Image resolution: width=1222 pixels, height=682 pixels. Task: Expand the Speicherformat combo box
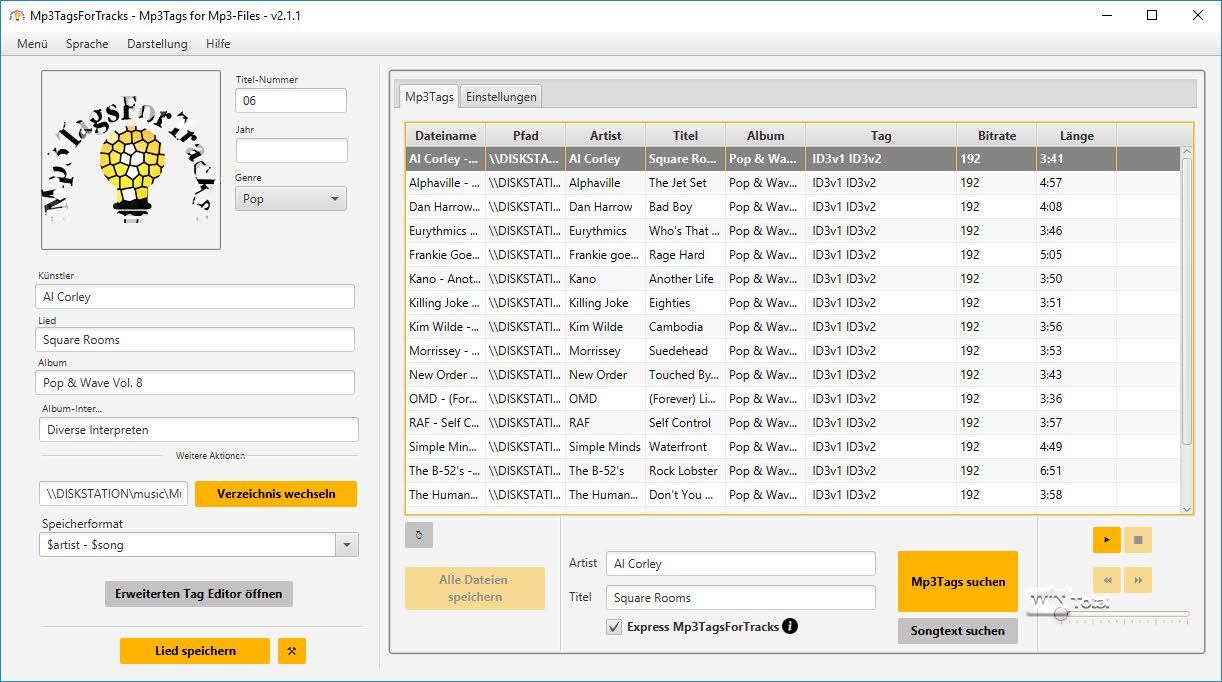click(x=347, y=545)
